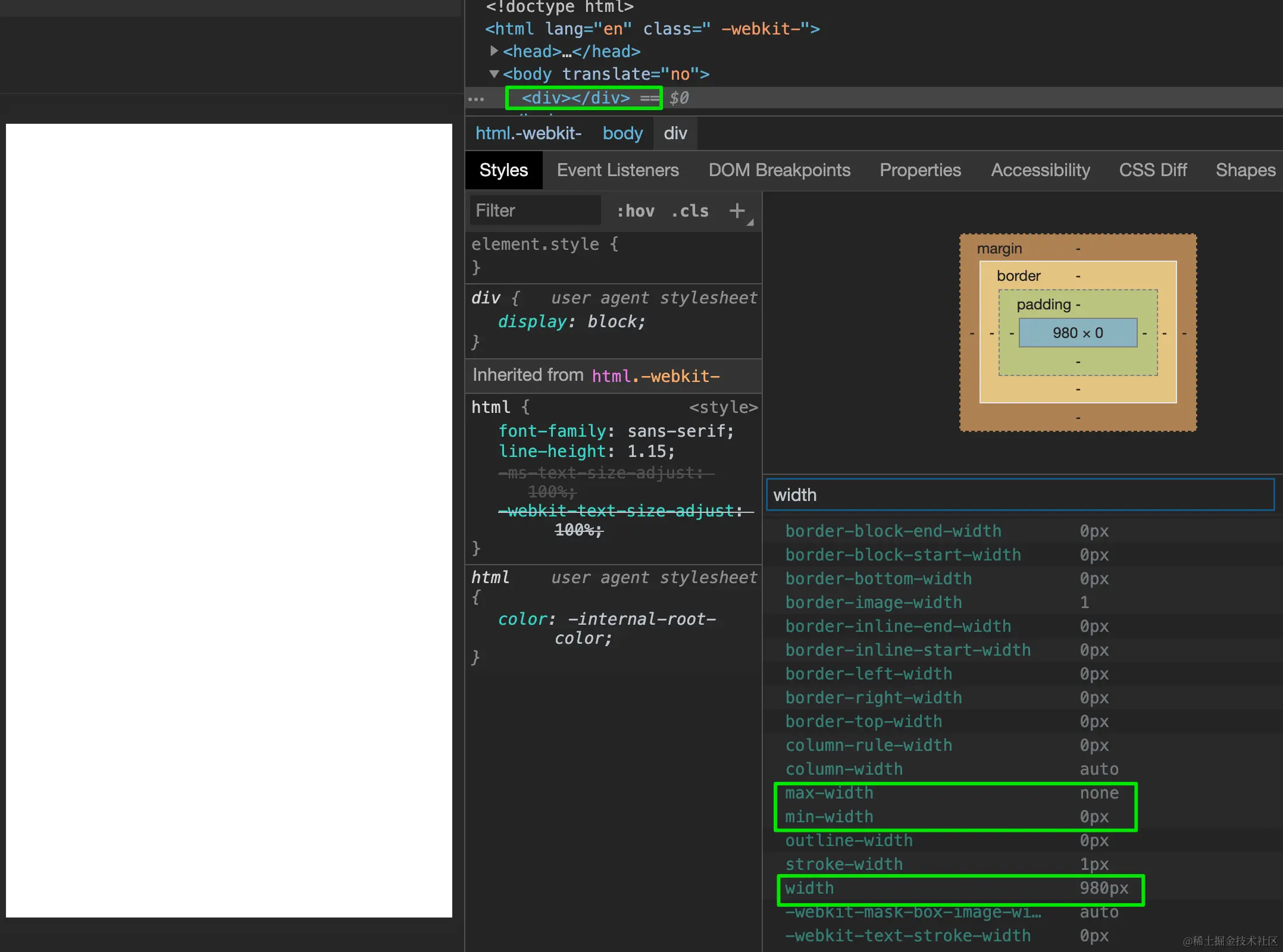Click the border-block-end-width computed row
The image size is (1283, 952).
[1022, 531]
